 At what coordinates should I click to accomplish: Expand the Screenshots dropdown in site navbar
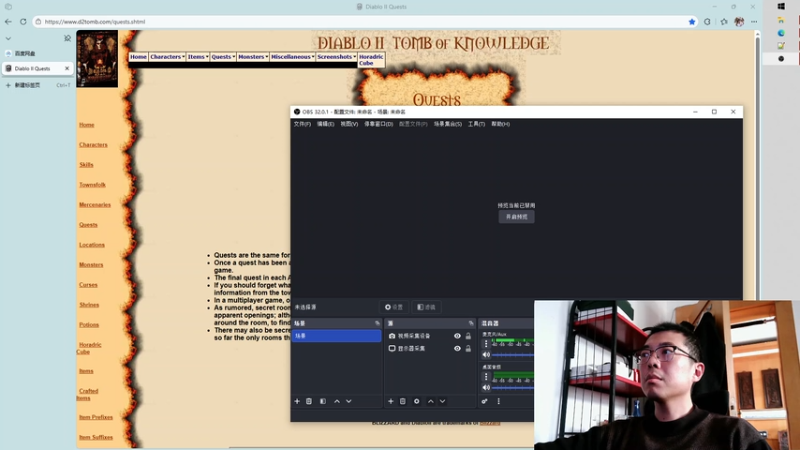click(336, 57)
